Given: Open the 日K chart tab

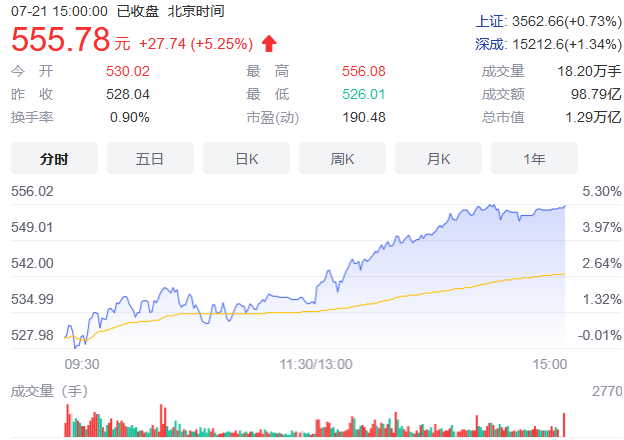Looking at the screenshot, I should pos(247,158).
